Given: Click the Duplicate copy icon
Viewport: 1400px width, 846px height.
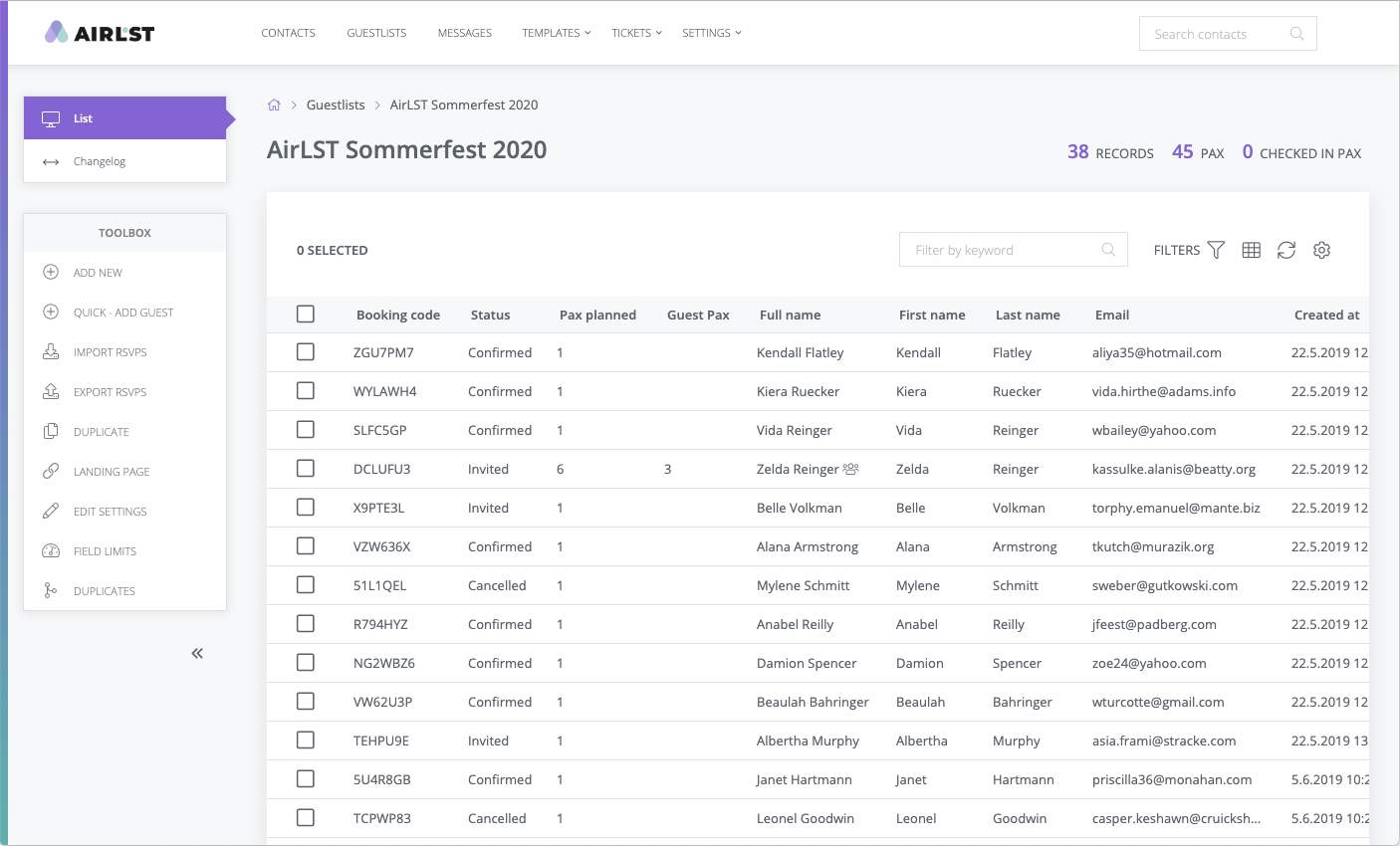Looking at the screenshot, I should click(51, 431).
